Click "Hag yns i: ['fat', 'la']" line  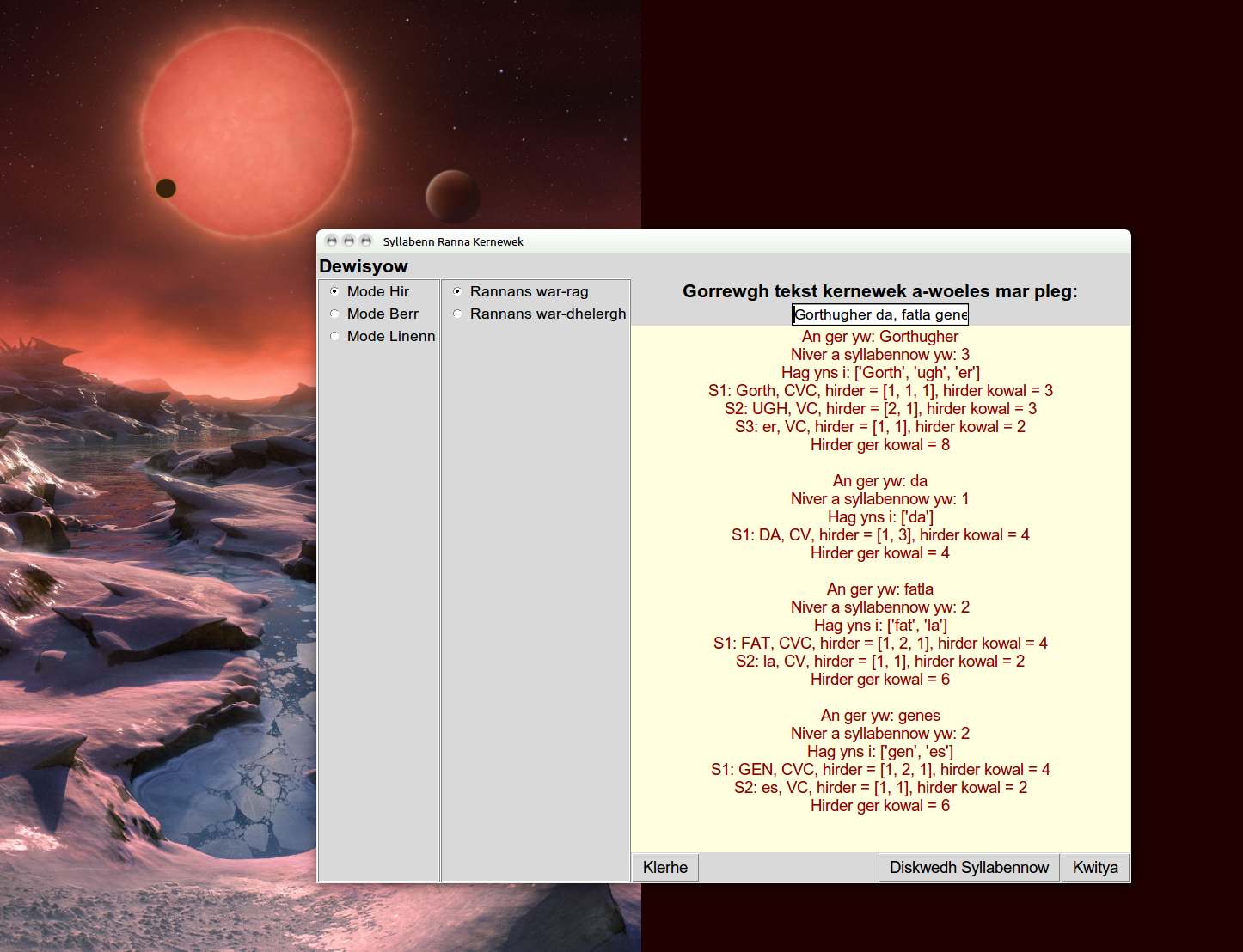[880, 626]
